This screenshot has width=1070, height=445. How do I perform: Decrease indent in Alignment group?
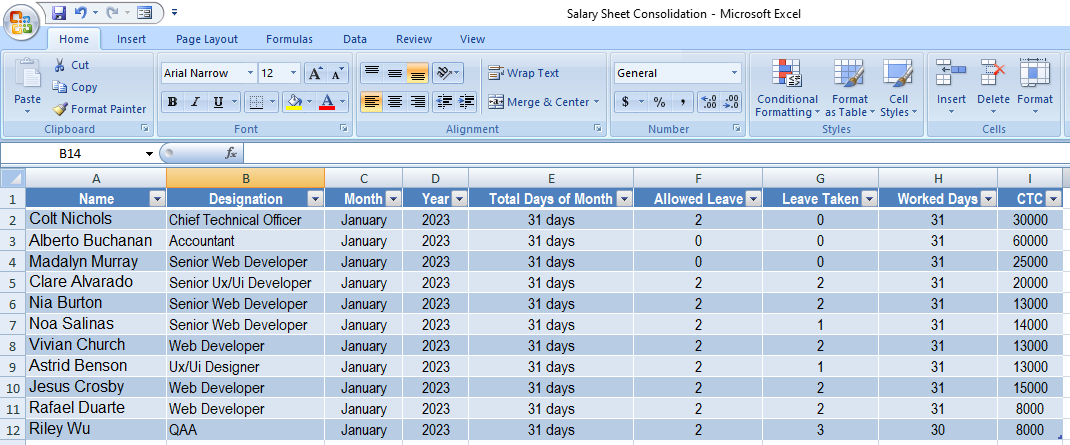pos(444,102)
